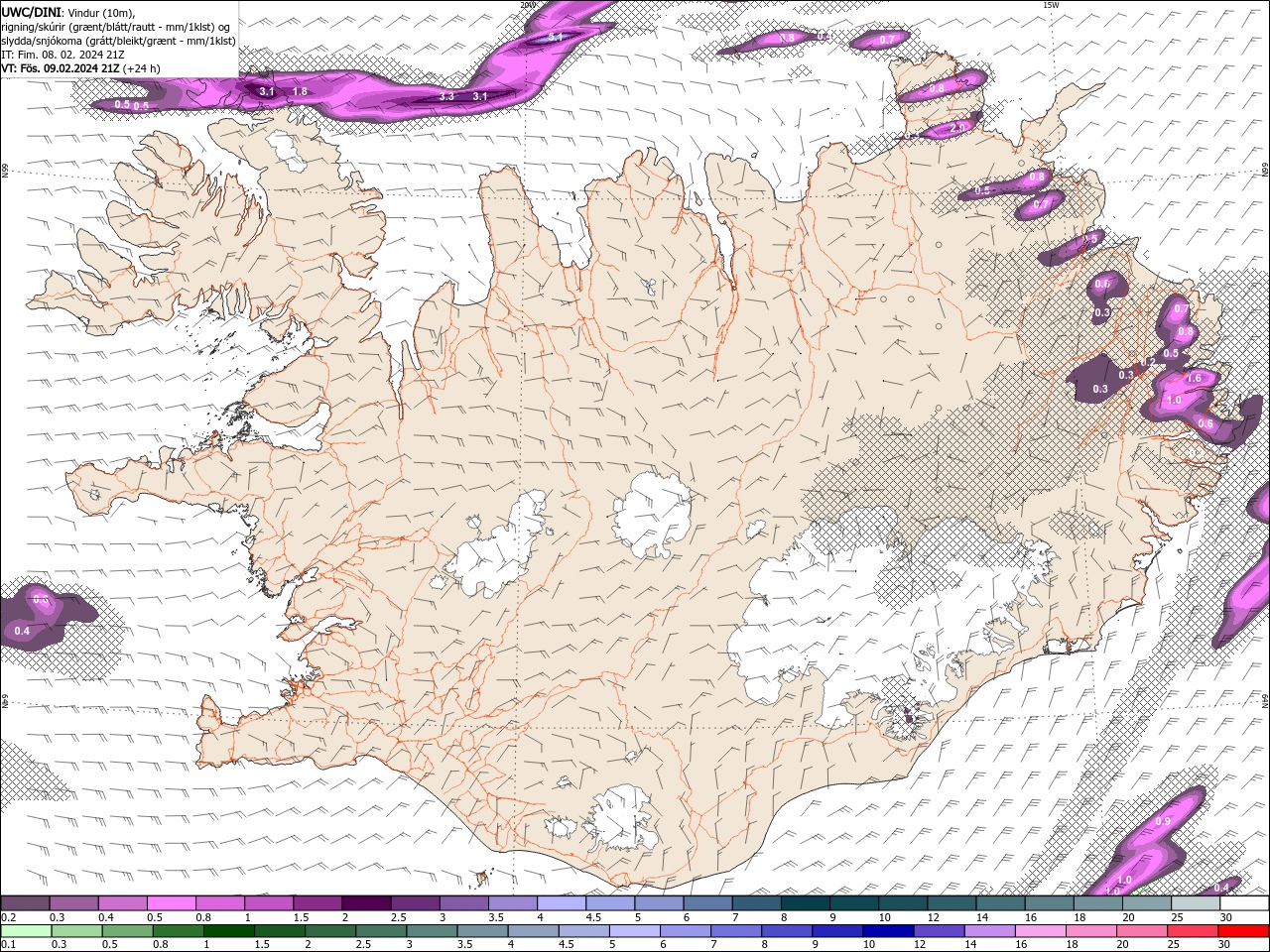Pick the 8 dark teal swatch in the upper scale
Screen dimensions: 1270x952
pos(806,903)
